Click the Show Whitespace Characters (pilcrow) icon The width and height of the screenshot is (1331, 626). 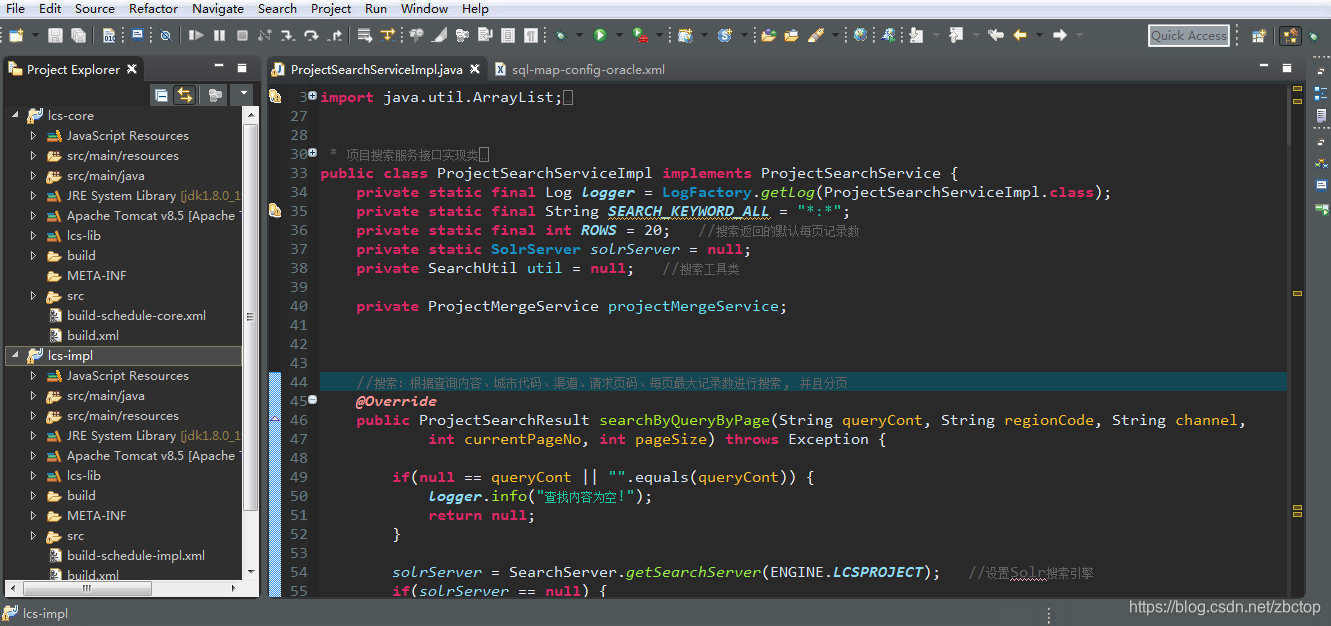click(x=530, y=35)
